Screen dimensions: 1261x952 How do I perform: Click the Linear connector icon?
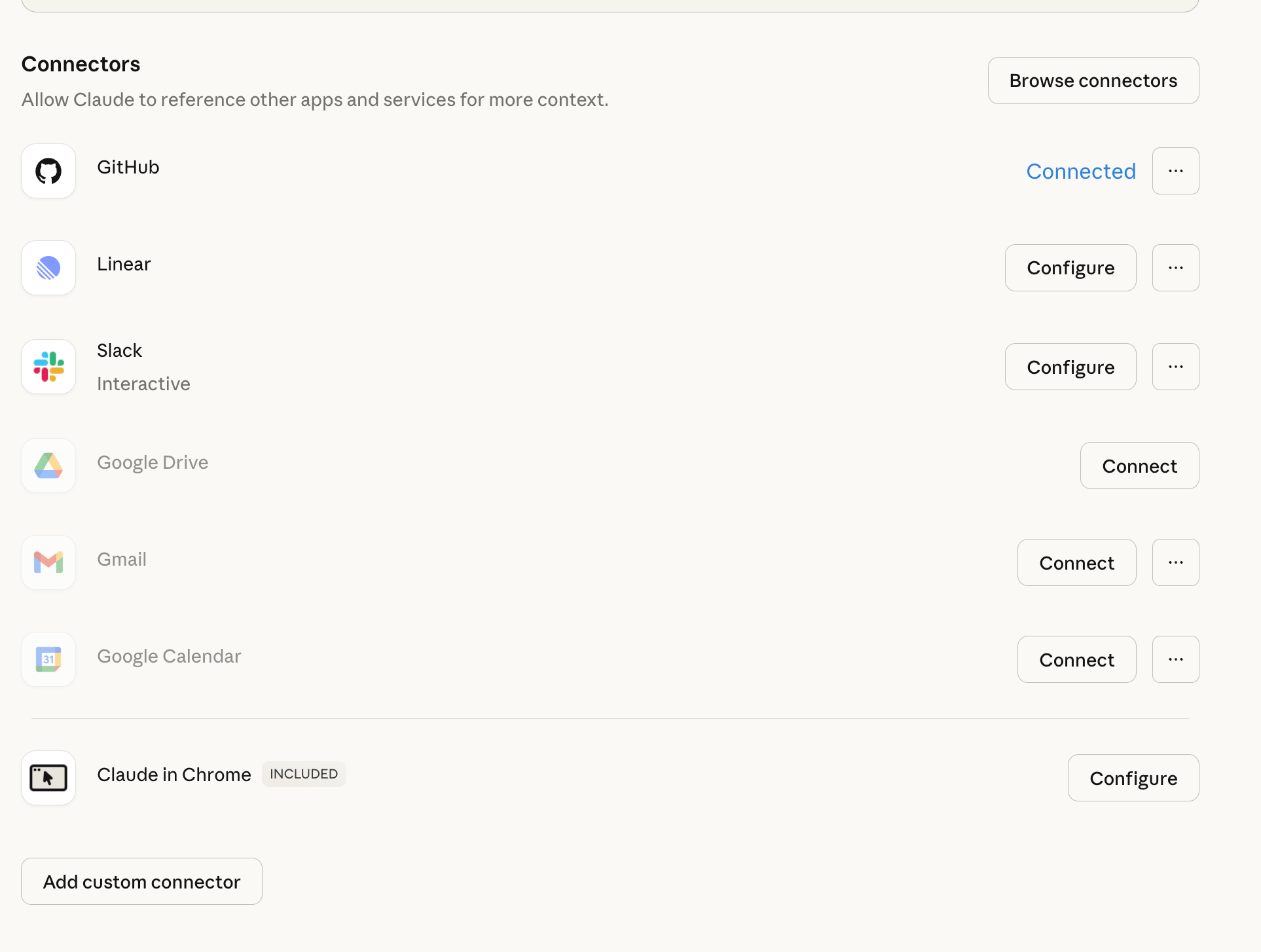tap(48, 268)
